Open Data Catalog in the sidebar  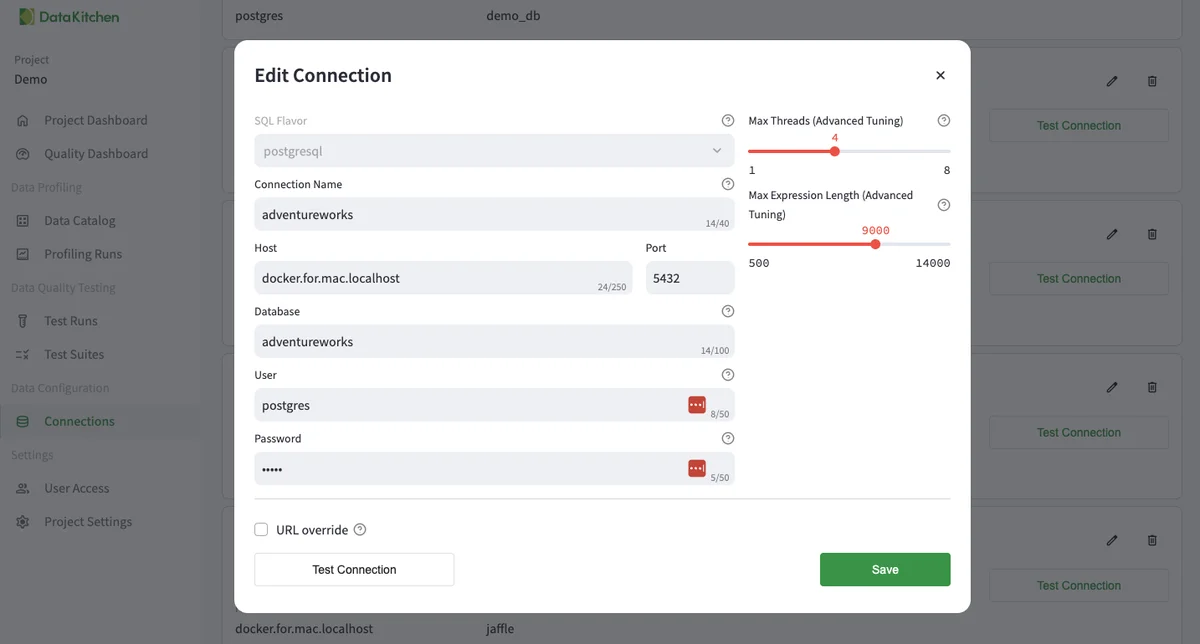pos(79,220)
